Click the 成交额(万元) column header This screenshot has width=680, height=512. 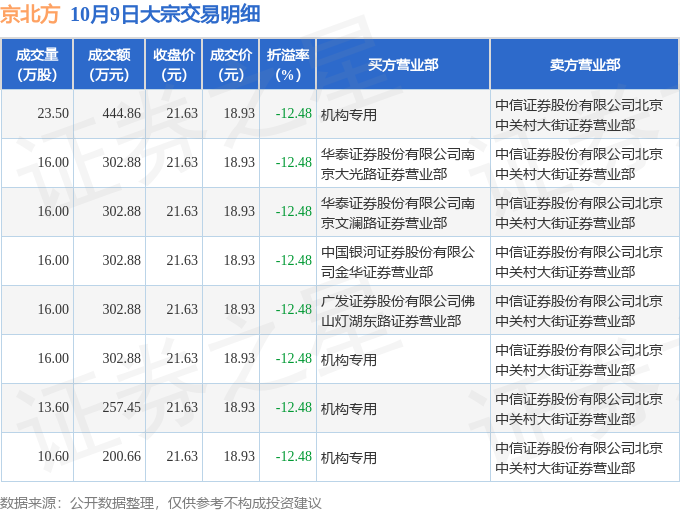click(x=109, y=64)
